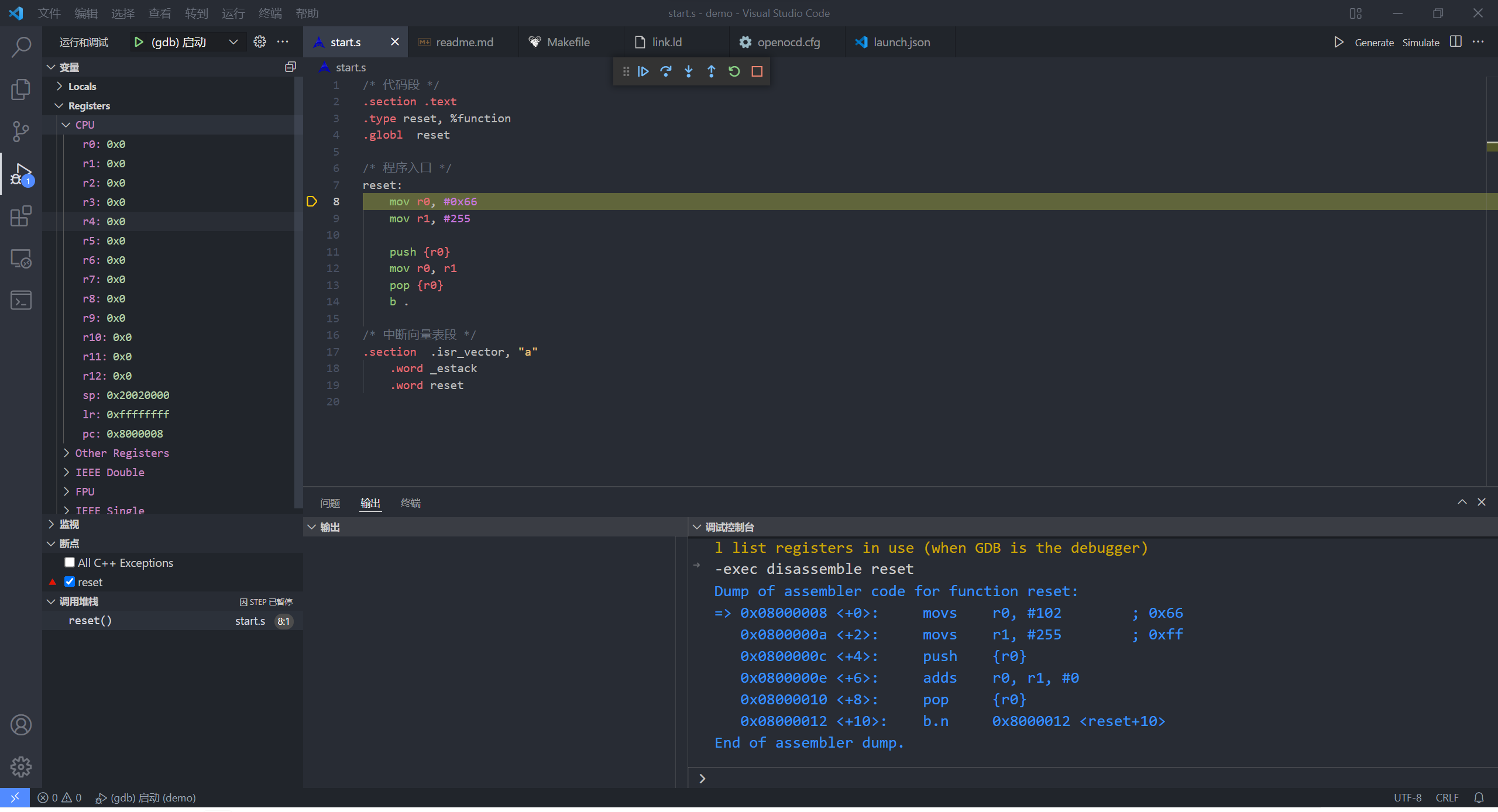Open the 文件 menu
Viewport: 1498px width, 812px height.
tap(49, 13)
